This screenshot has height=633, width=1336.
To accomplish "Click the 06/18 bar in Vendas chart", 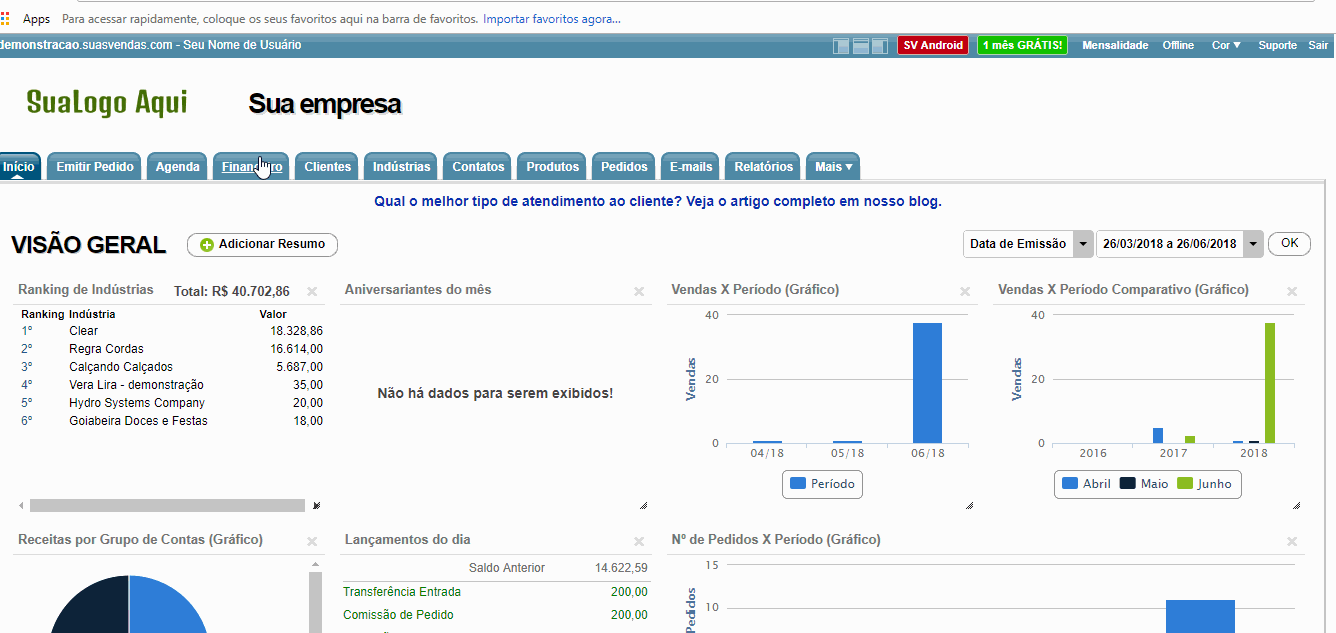I will click(927, 383).
